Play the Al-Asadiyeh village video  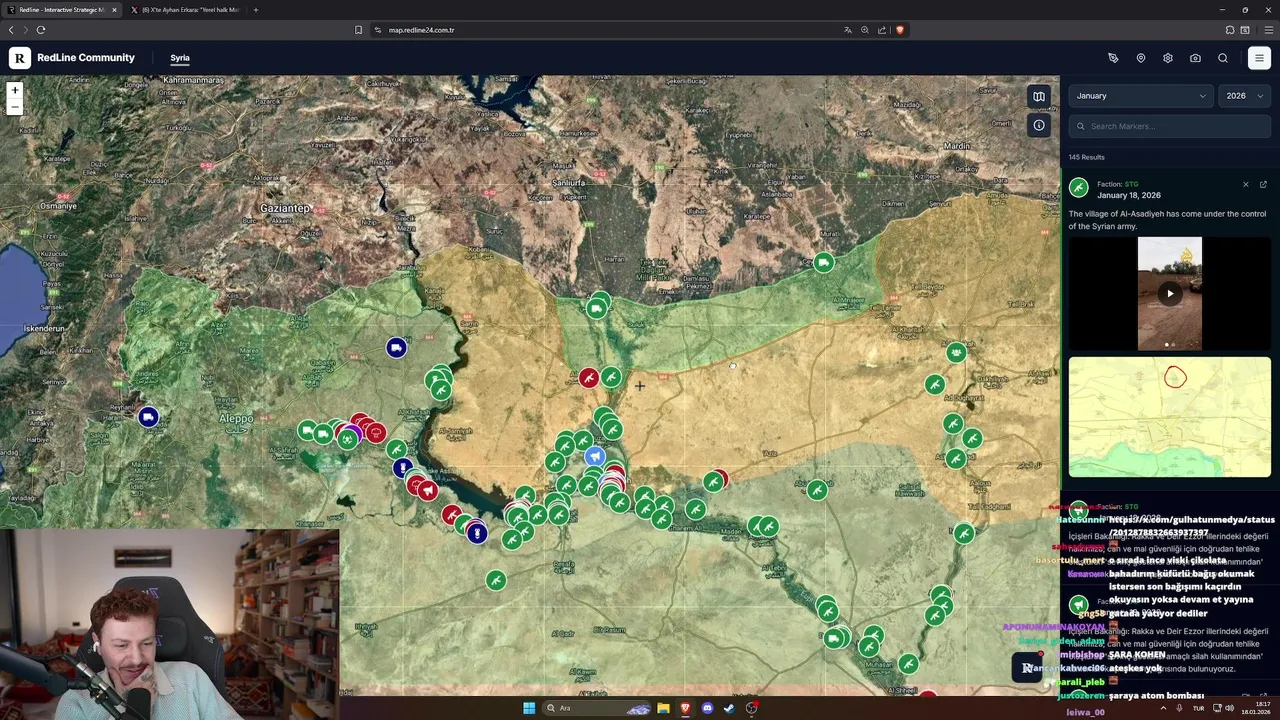coord(1170,293)
